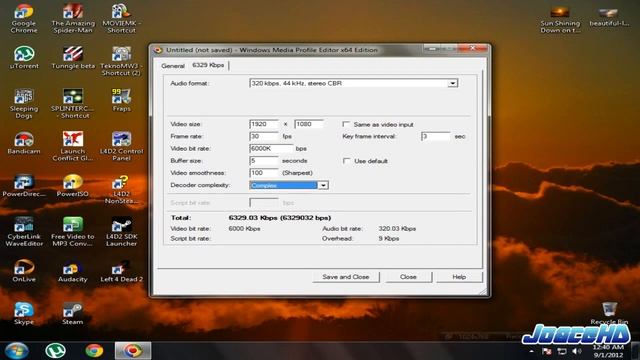Viewport: 640px width, 360px height.
Task: Click the Save and Close button
Action: pyautogui.click(x=346, y=277)
